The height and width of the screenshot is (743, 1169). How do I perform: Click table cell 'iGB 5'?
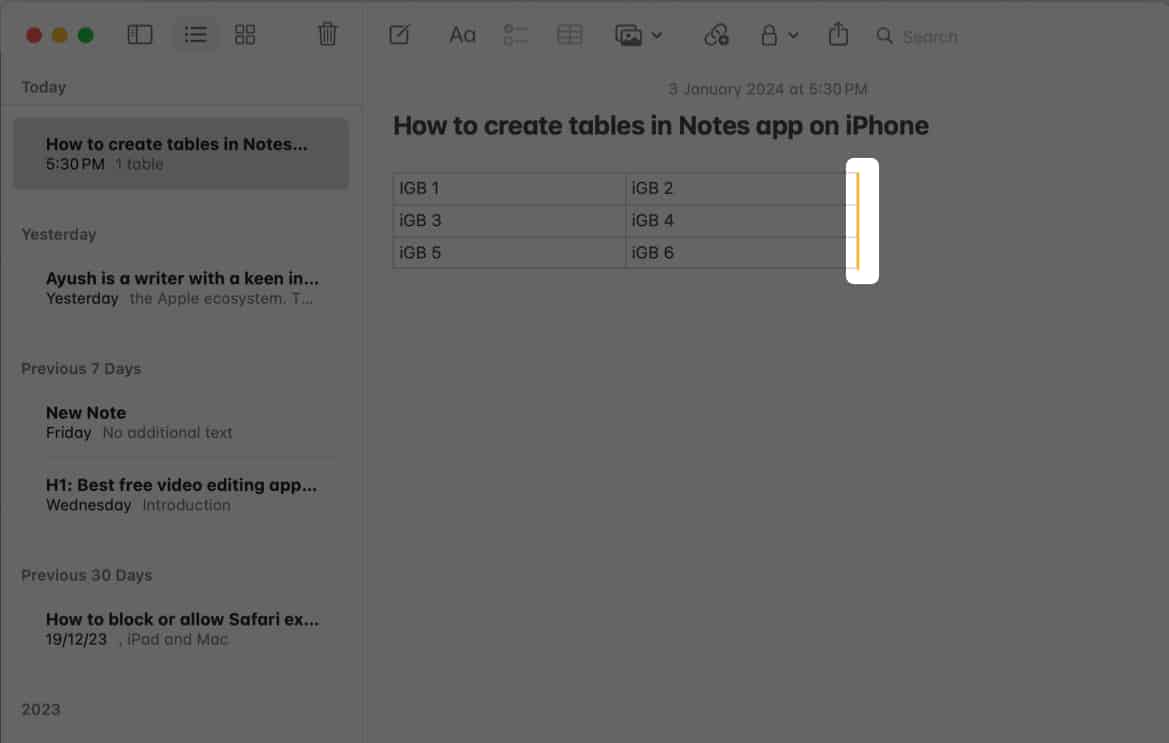[509, 253]
